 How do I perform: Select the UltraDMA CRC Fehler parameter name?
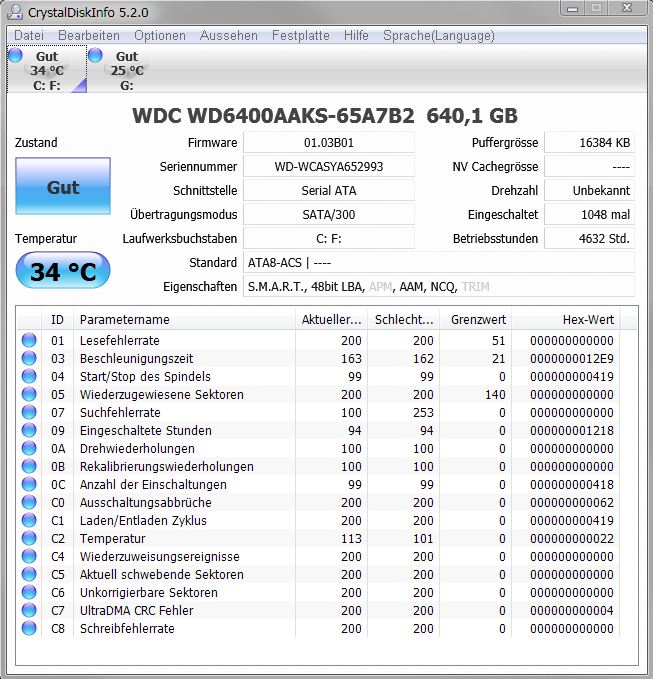click(x=136, y=610)
